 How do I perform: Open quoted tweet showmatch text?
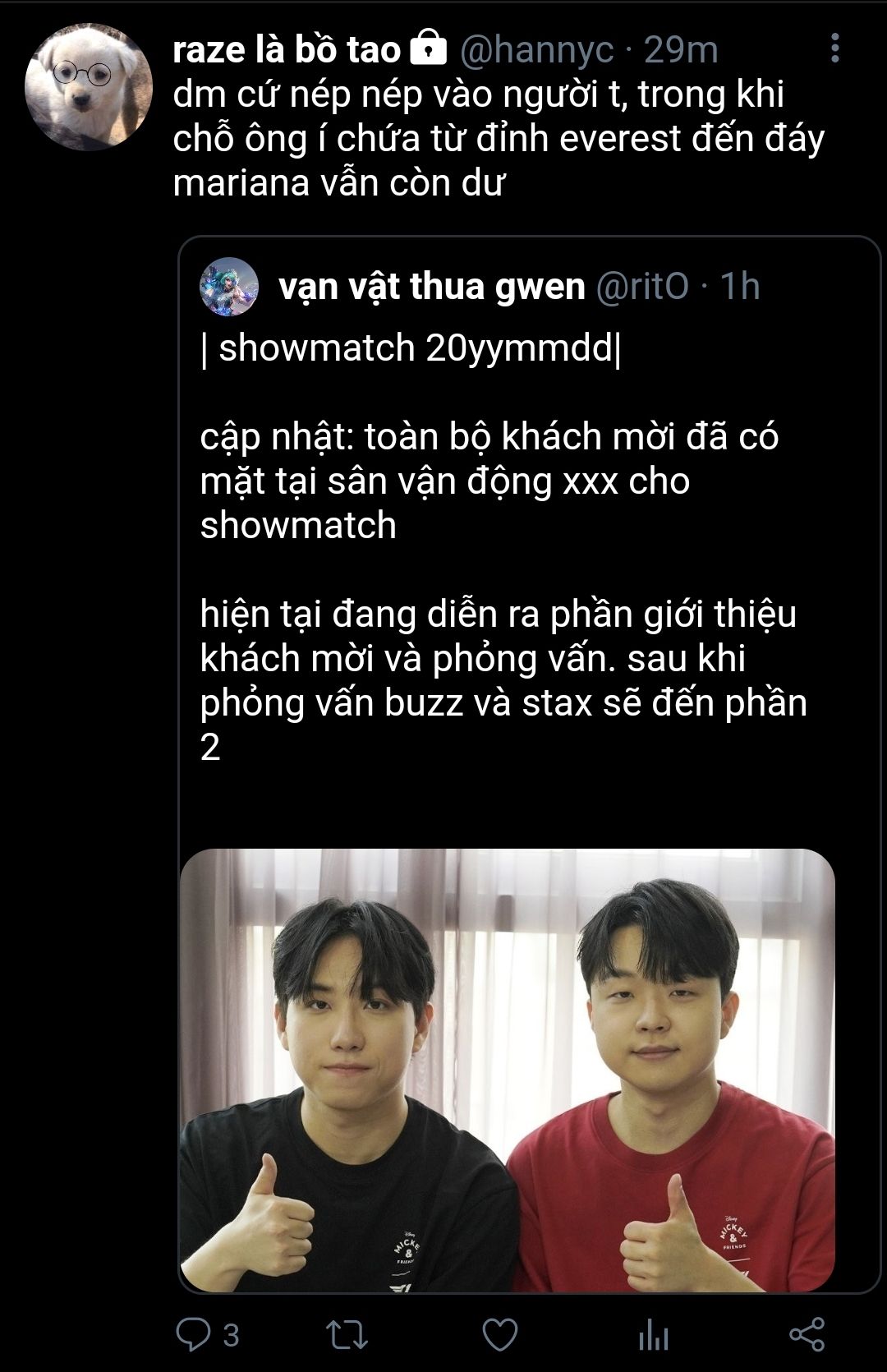(411, 348)
